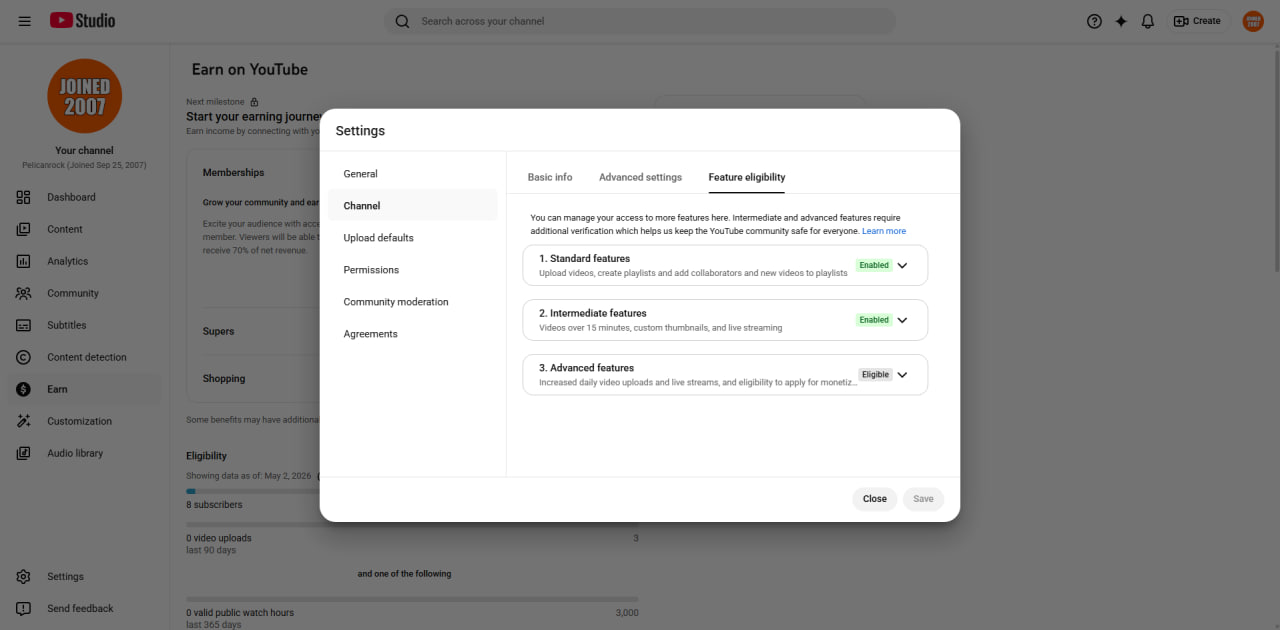This screenshot has width=1280, height=630.
Task: Select Upload defaults in Settings
Action: point(412,238)
